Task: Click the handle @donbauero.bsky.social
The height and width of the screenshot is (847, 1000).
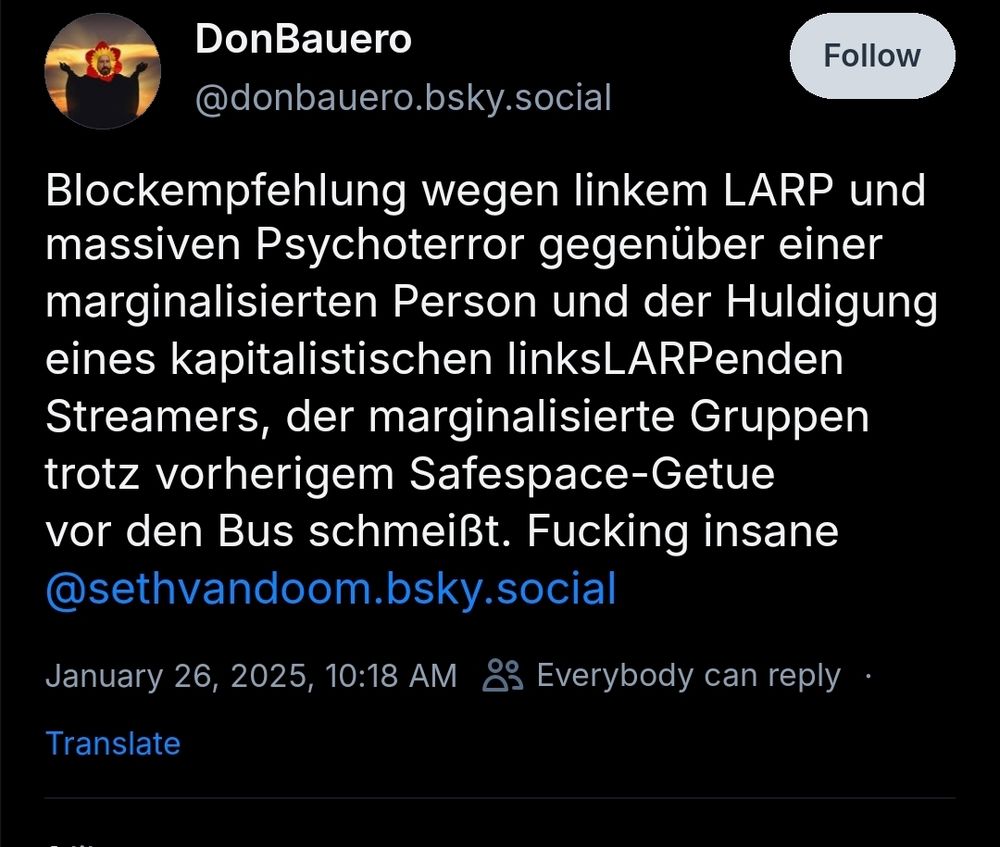Action: coord(400,97)
